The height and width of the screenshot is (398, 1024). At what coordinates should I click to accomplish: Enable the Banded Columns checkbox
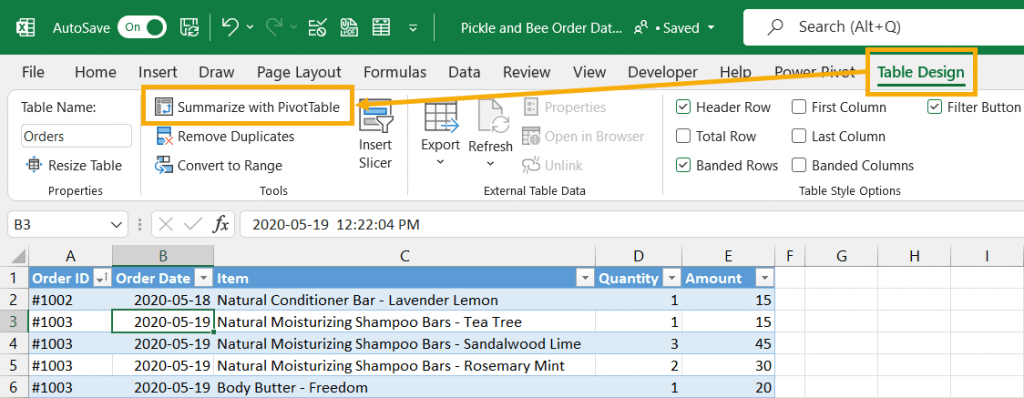tap(799, 165)
